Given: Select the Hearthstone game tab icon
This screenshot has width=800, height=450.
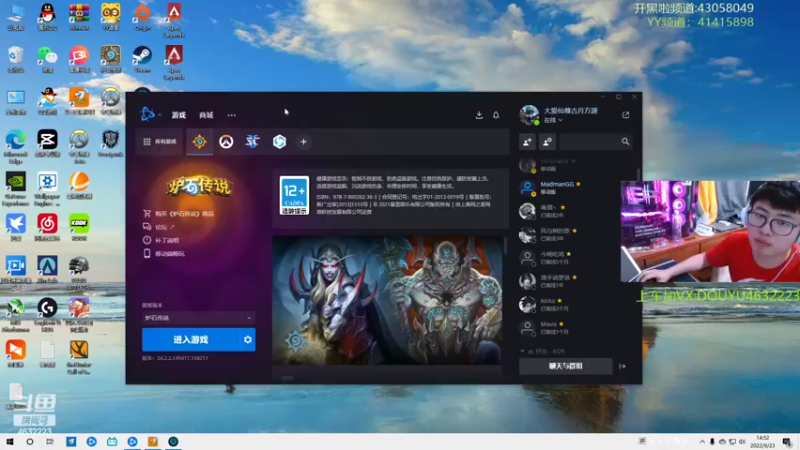Looking at the screenshot, I should (199, 142).
